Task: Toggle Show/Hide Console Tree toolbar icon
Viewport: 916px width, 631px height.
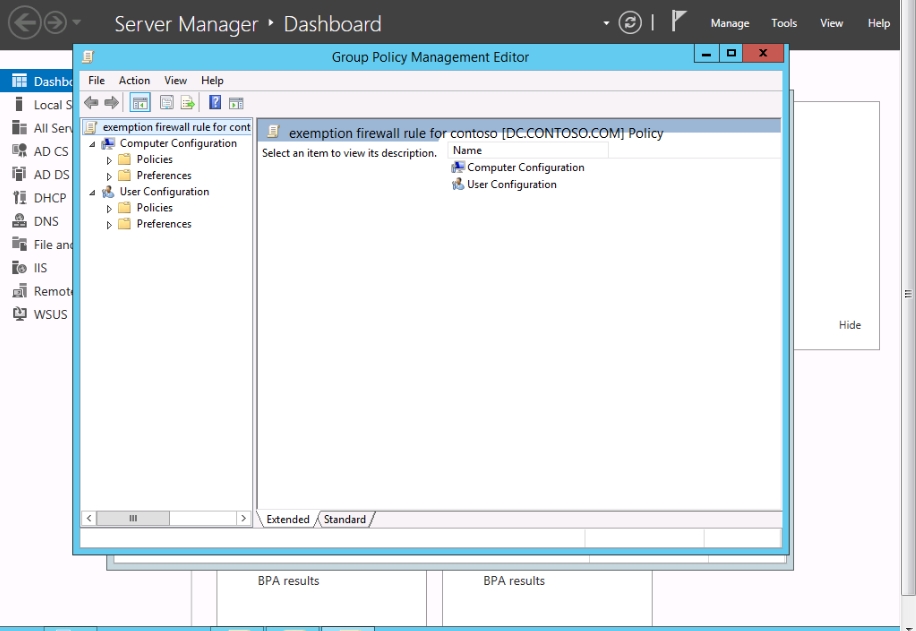Action: point(140,103)
